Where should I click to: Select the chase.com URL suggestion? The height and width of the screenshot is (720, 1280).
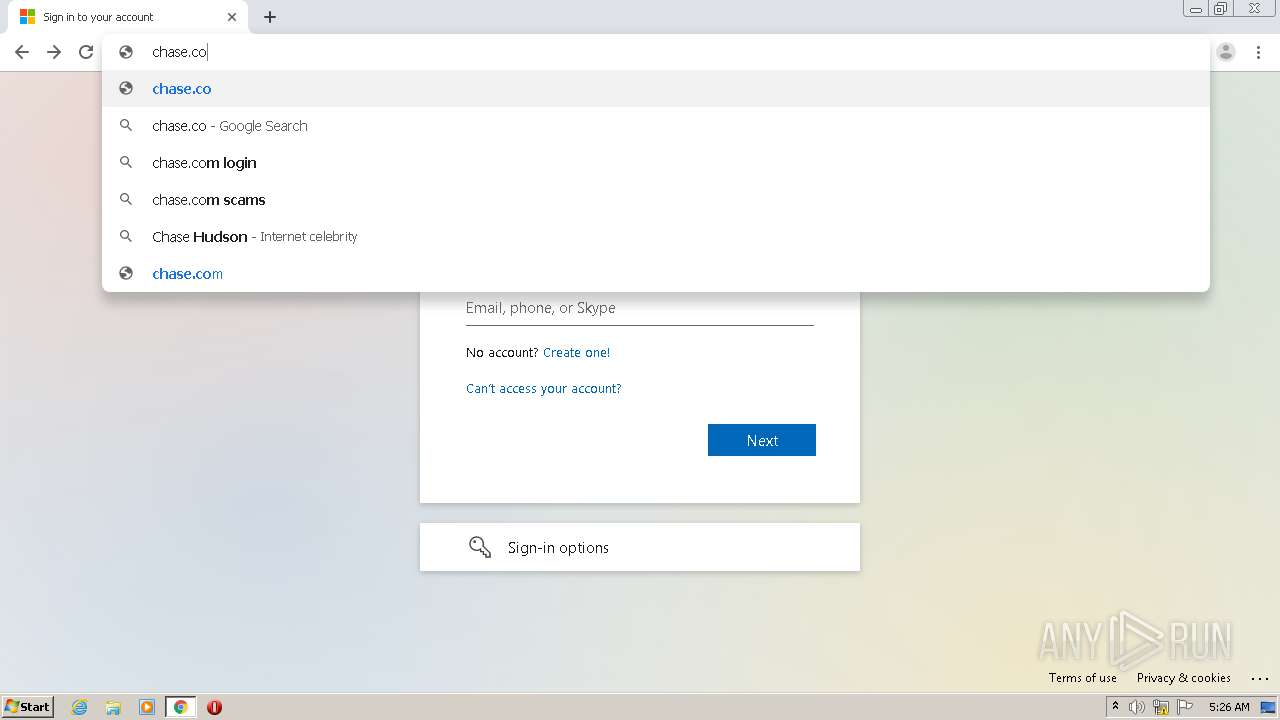656,274
